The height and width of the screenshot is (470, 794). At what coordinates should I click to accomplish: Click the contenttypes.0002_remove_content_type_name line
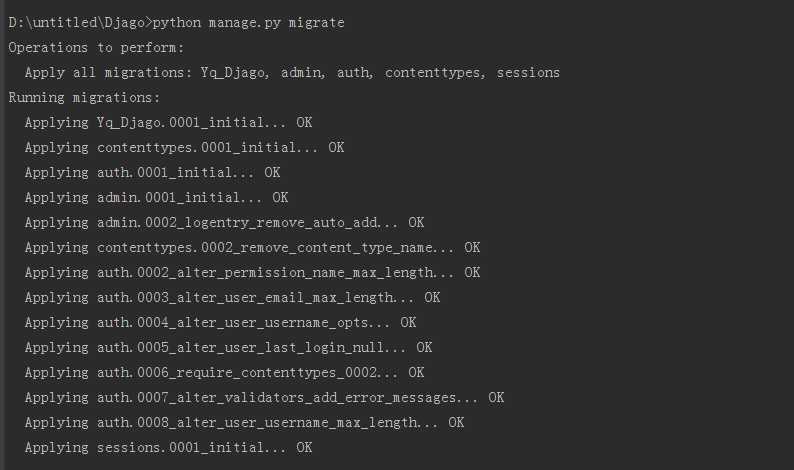pos(252,247)
